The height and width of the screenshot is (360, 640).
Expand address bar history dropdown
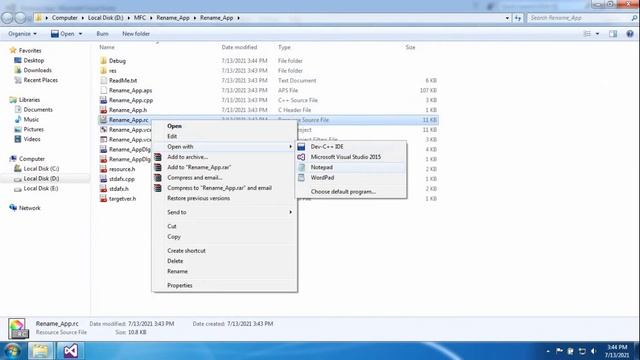point(507,18)
